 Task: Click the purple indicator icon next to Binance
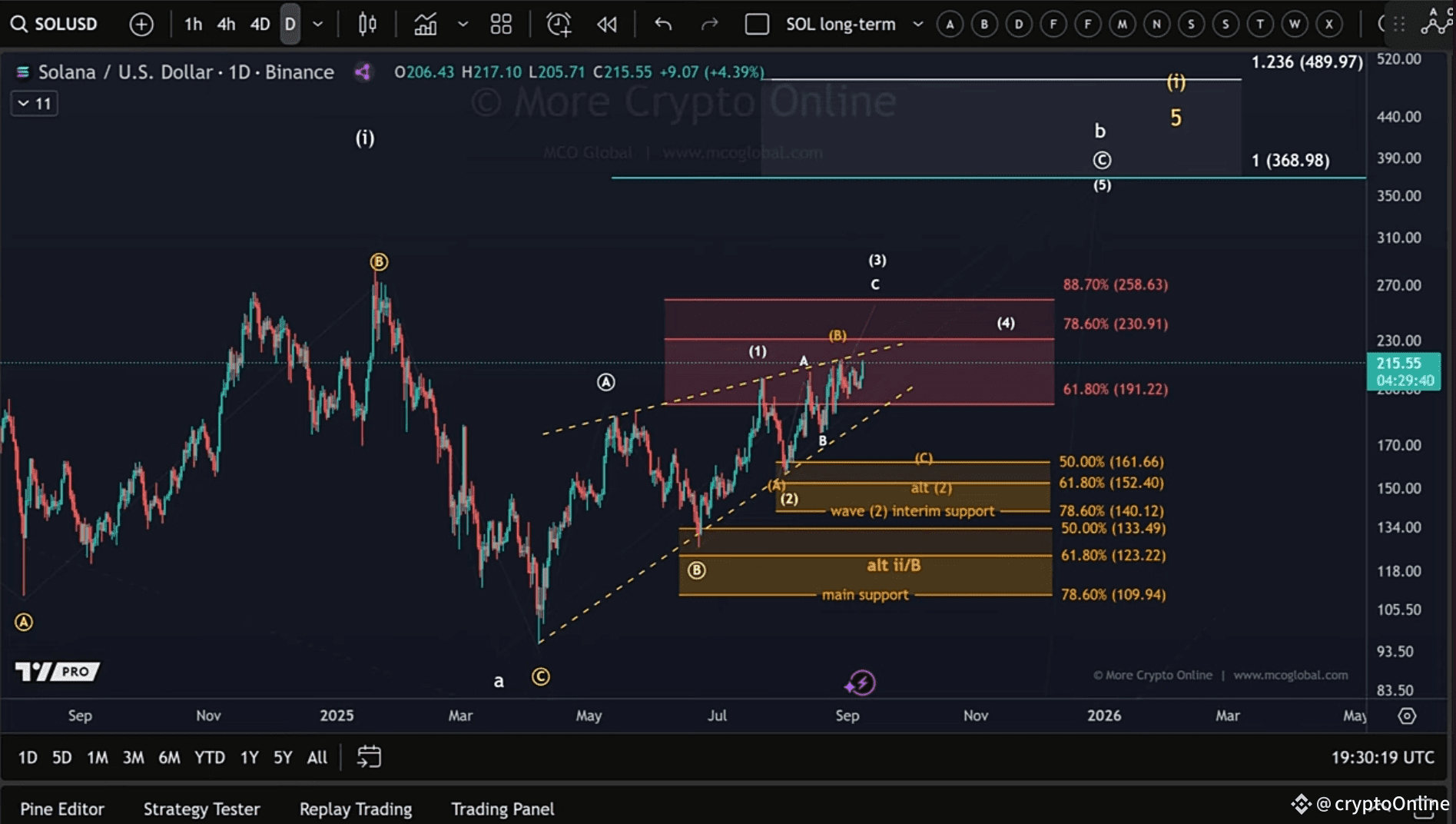(x=363, y=72)
